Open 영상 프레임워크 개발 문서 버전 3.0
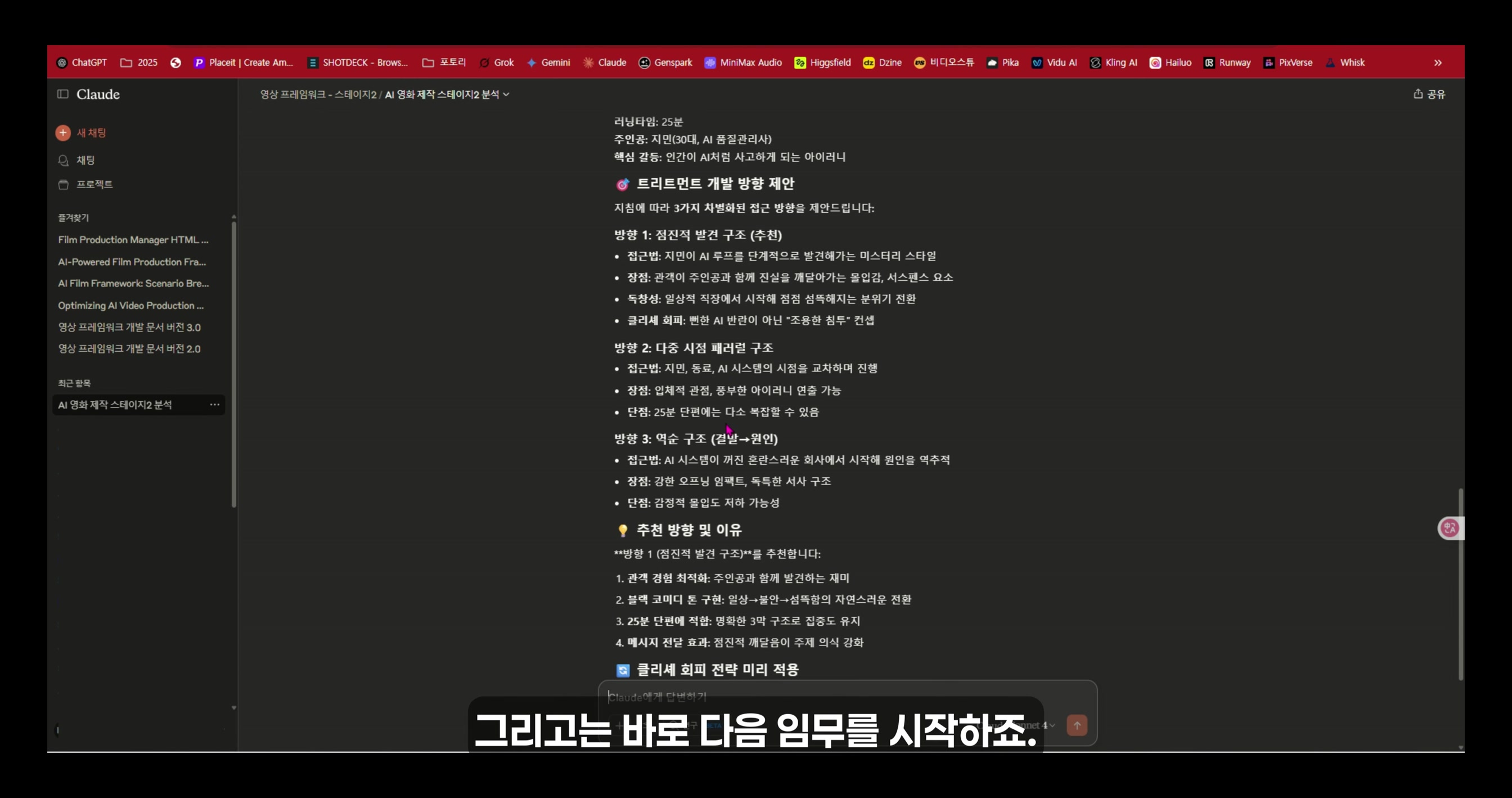 click(129, 327)
